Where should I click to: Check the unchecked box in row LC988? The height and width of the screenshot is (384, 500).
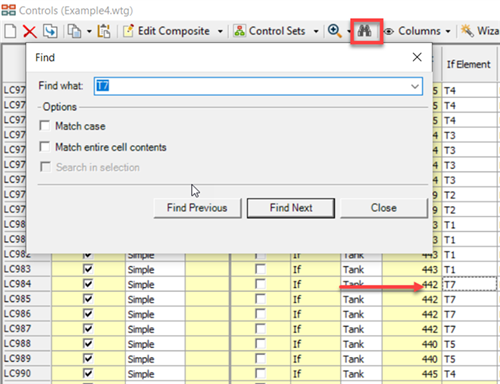coord(260,344)
